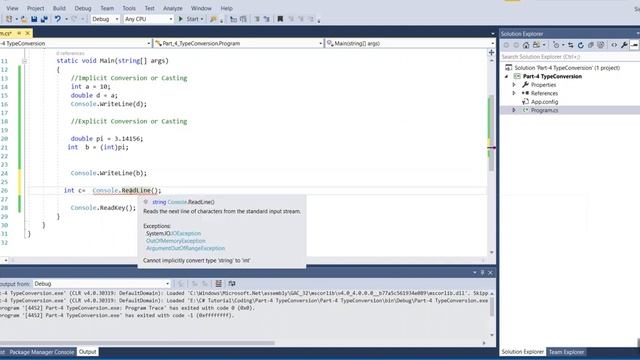640x360 pixels.
Task: Click Collapse All icon in Solution Explorer
Action: 591,45
